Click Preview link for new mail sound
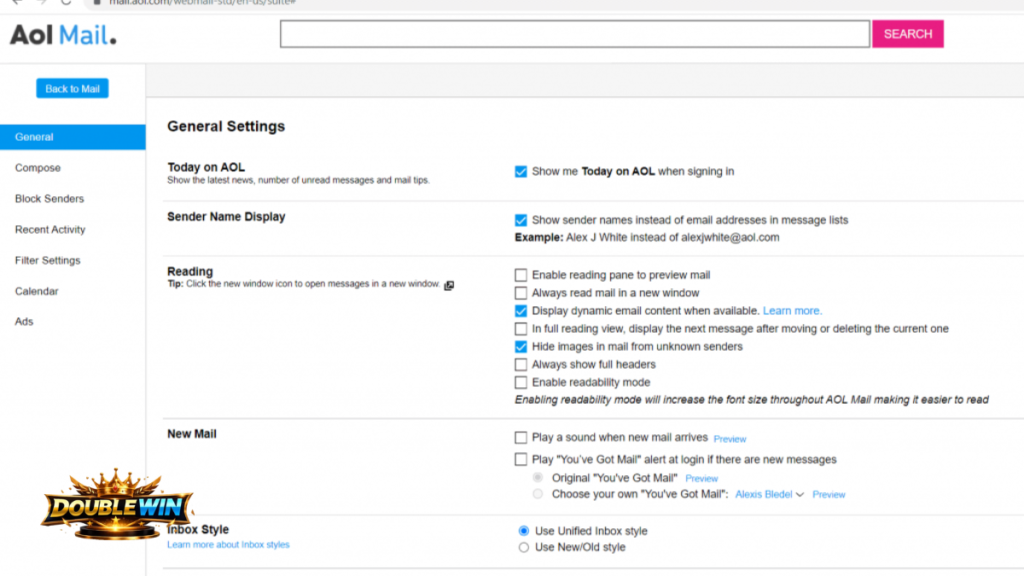Viewport: 1024px width, 576px height. coord(729,439)
